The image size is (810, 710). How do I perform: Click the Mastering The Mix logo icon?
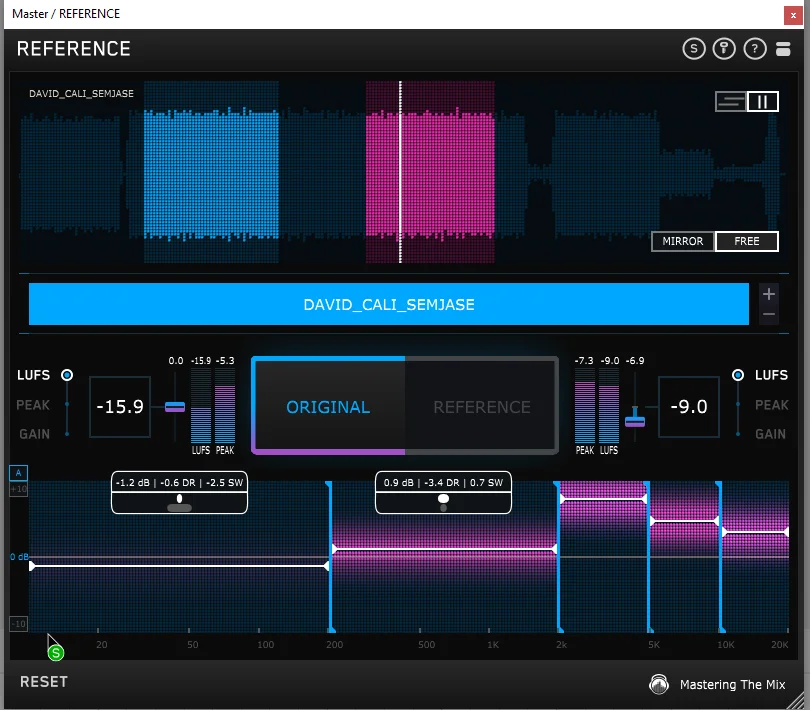click(659, 684)
